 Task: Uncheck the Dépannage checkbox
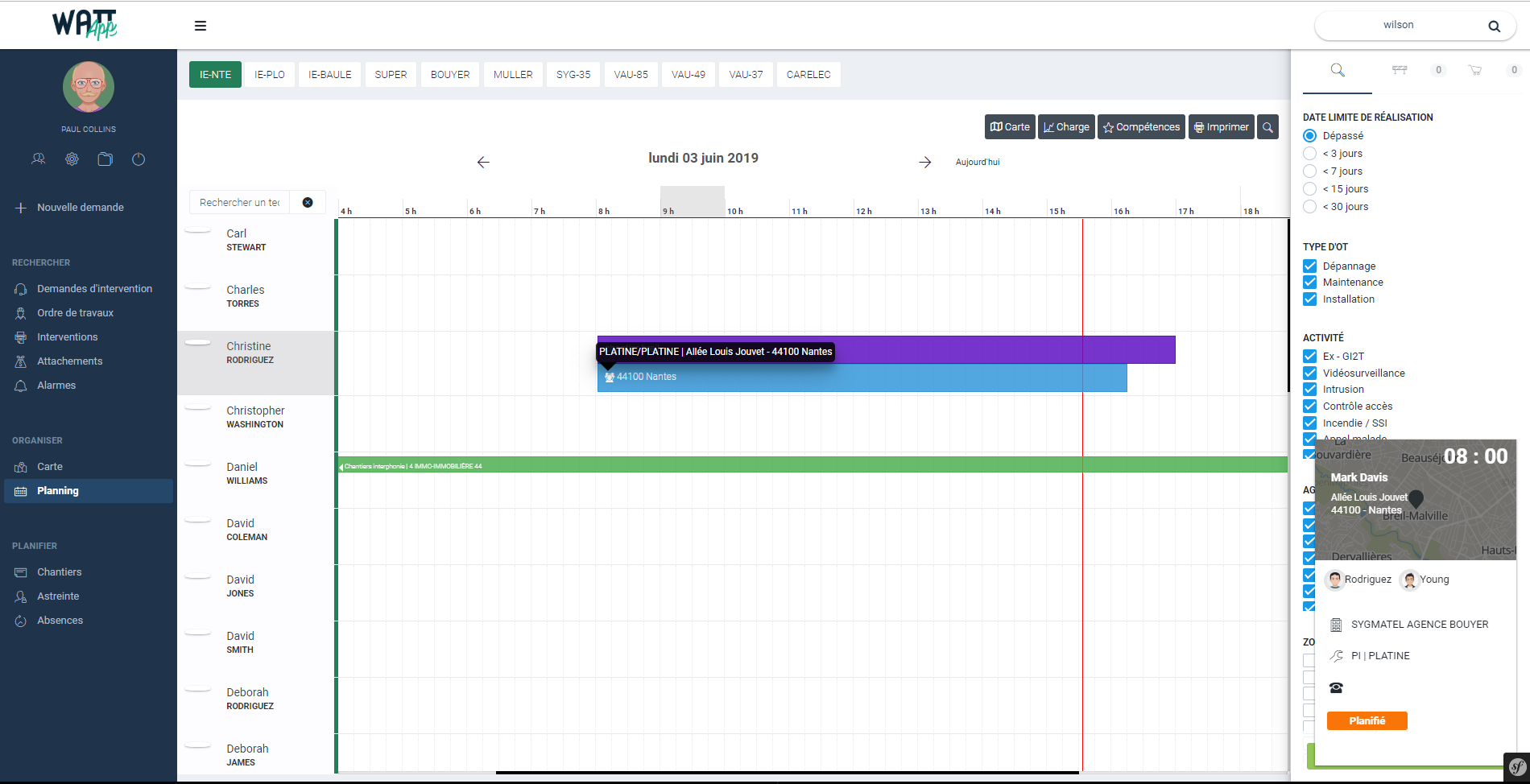(x=1310, y=266)
